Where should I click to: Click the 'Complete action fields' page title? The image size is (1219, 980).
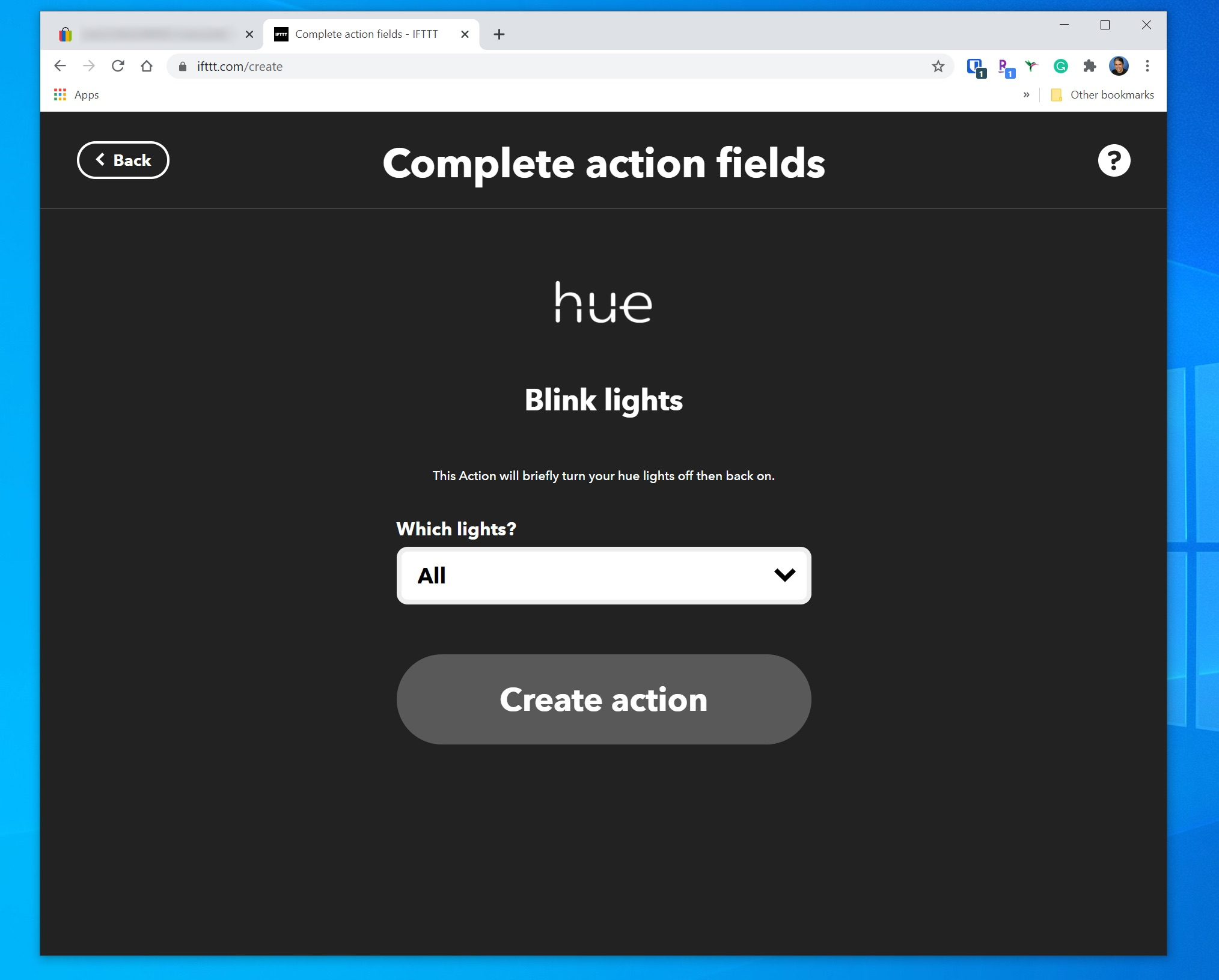[603, 163]
